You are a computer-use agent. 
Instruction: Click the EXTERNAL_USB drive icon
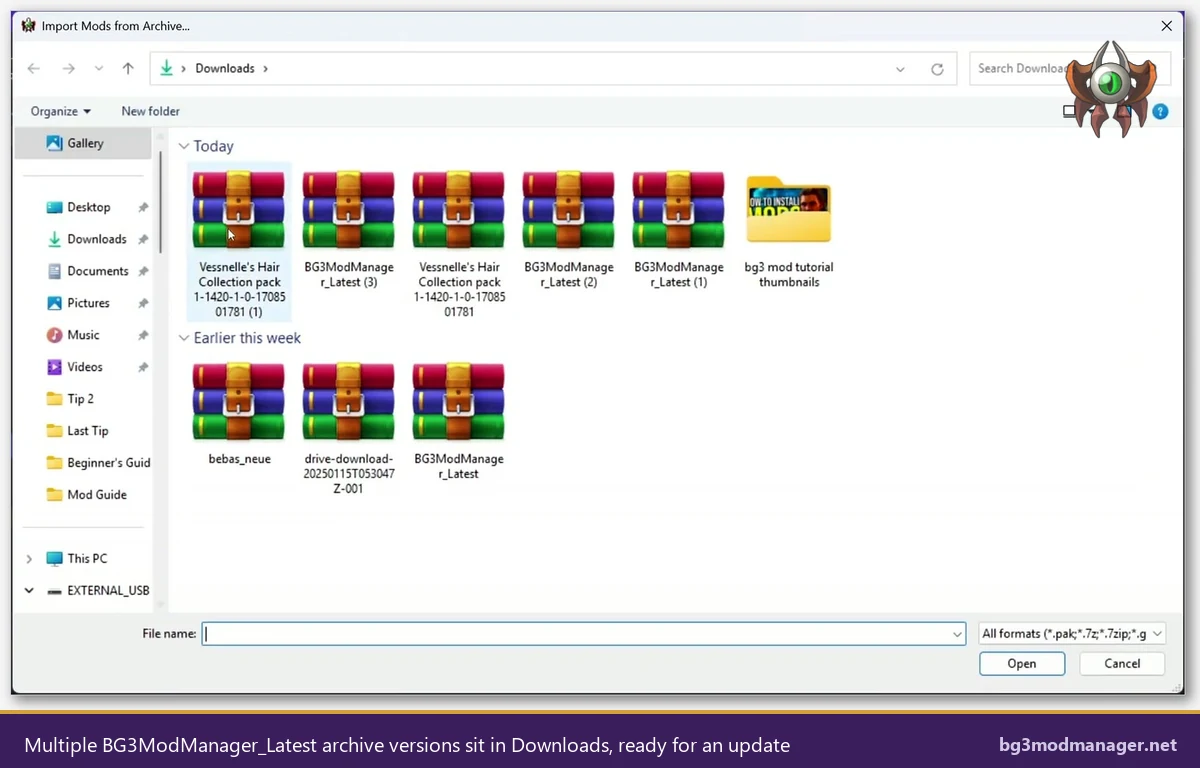click(55, 591)
